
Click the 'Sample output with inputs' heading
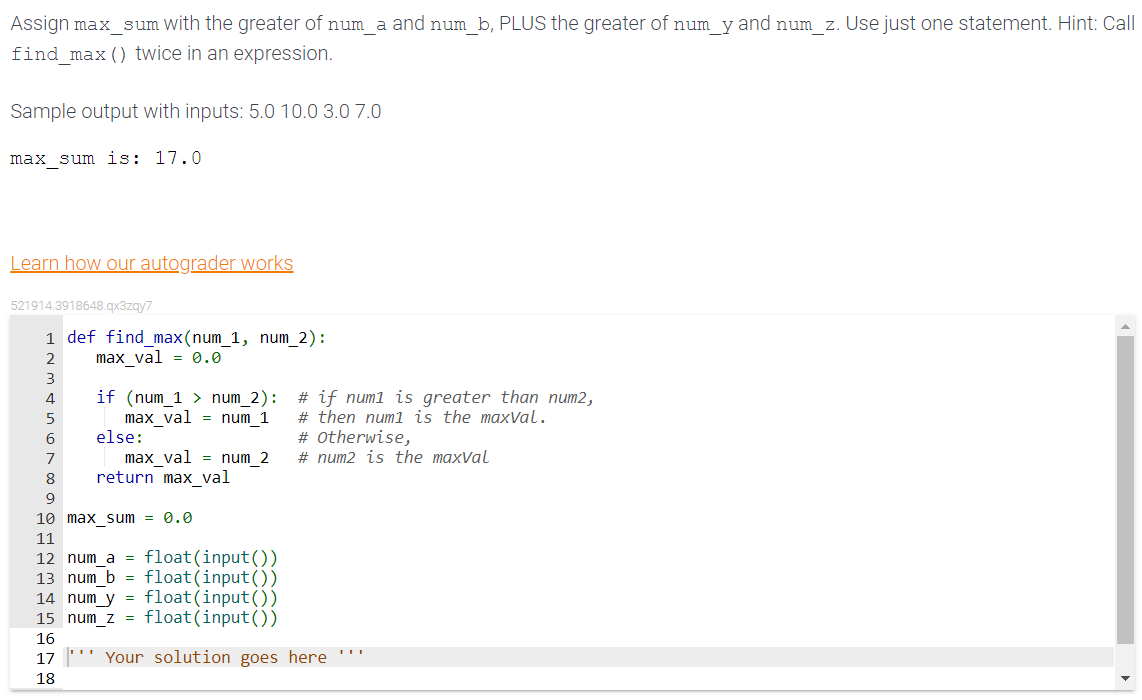(x=194, y=111)
